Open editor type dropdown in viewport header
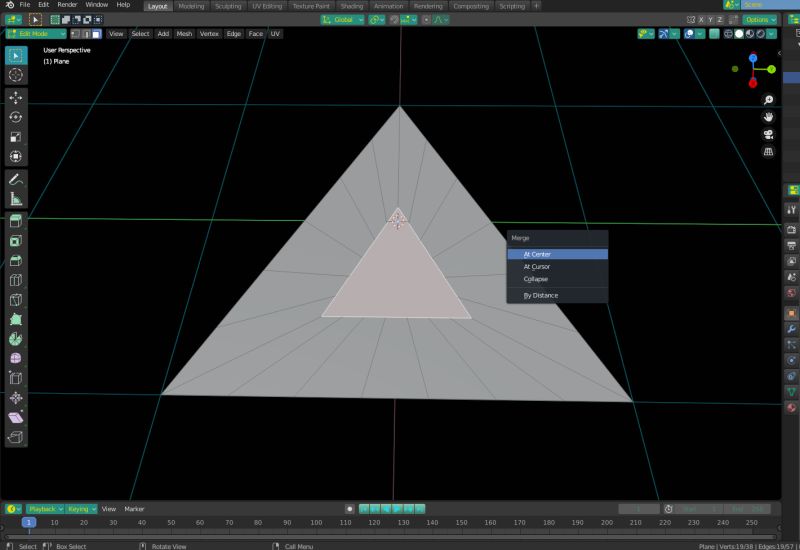The image size is (800, 550). tap(13, 20)
